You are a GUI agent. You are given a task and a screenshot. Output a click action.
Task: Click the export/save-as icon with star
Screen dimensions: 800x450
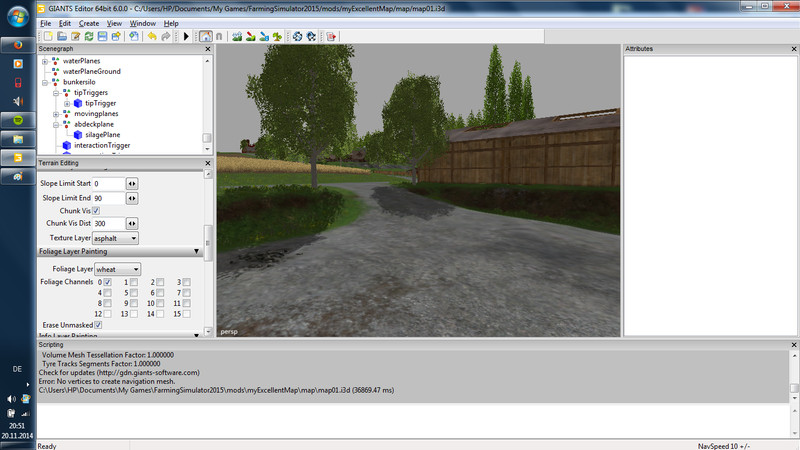pyautogui.click(x=116, y=36)
